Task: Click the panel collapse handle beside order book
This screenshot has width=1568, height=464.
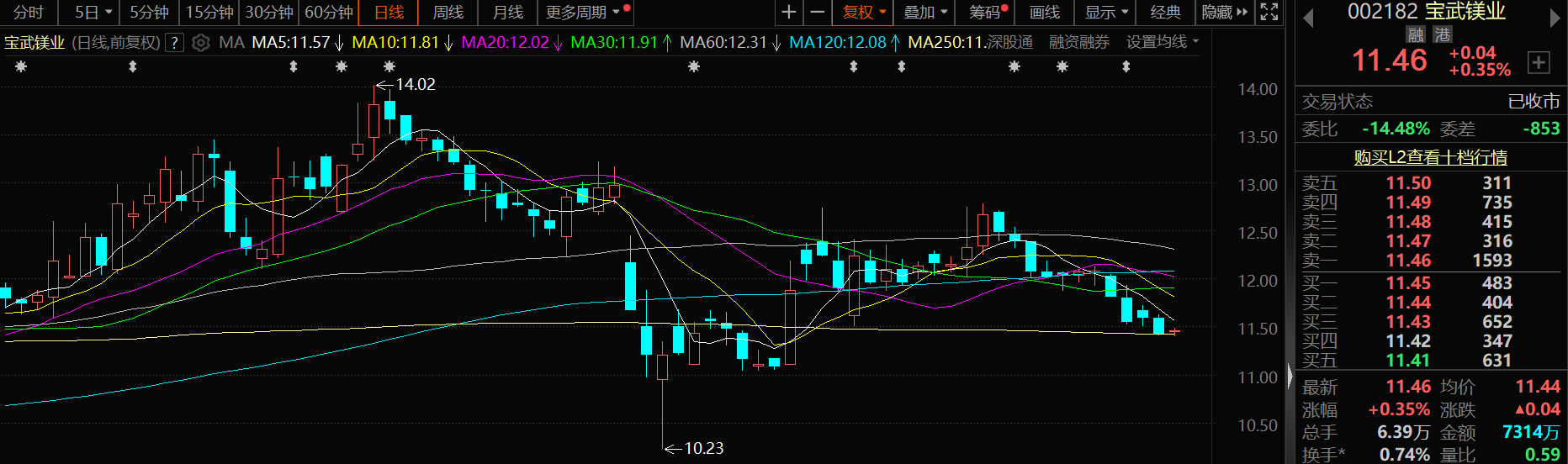Action: pyautogui.click(x=1290, y=377)
